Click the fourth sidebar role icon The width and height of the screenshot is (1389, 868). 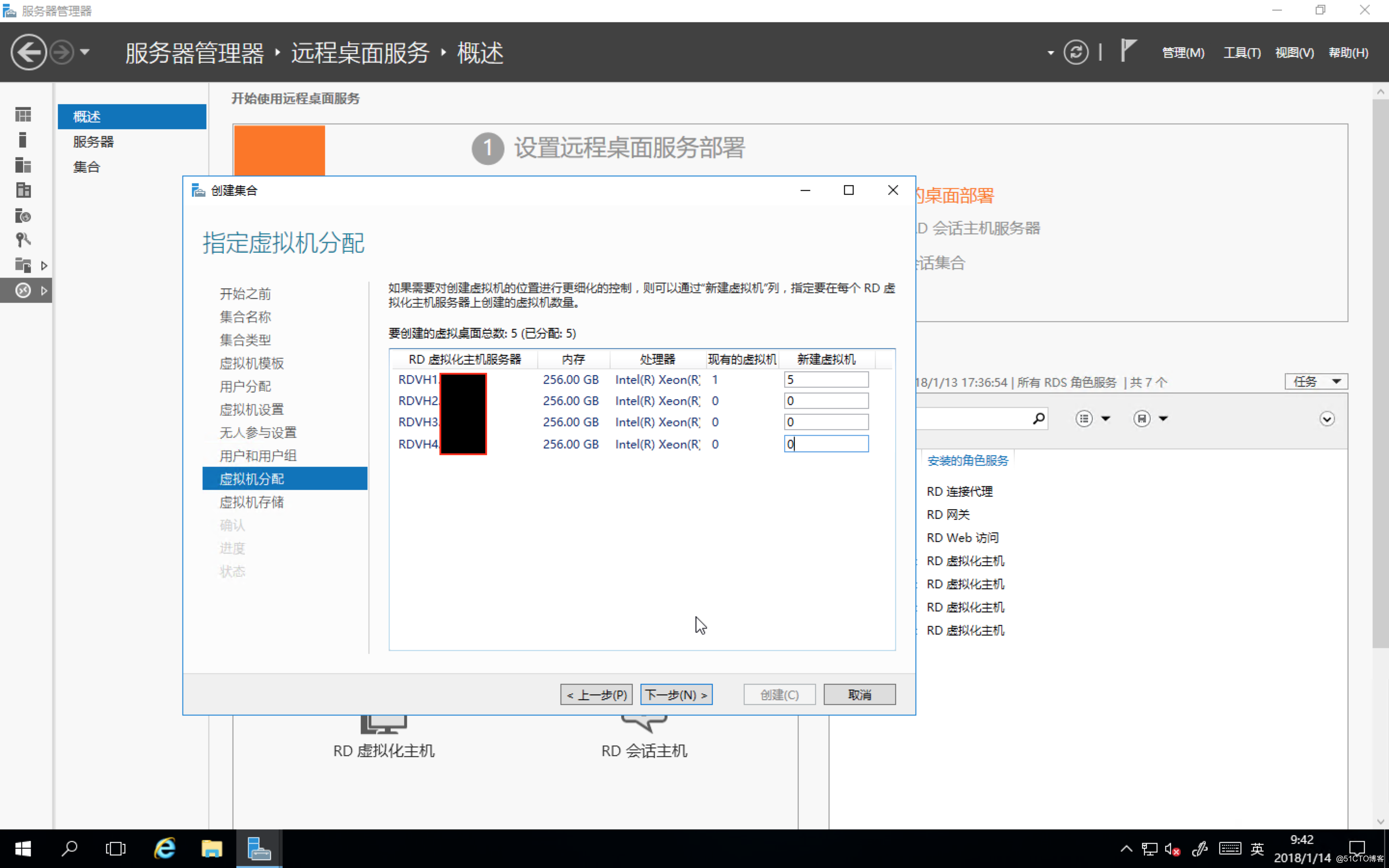point(23,190)
